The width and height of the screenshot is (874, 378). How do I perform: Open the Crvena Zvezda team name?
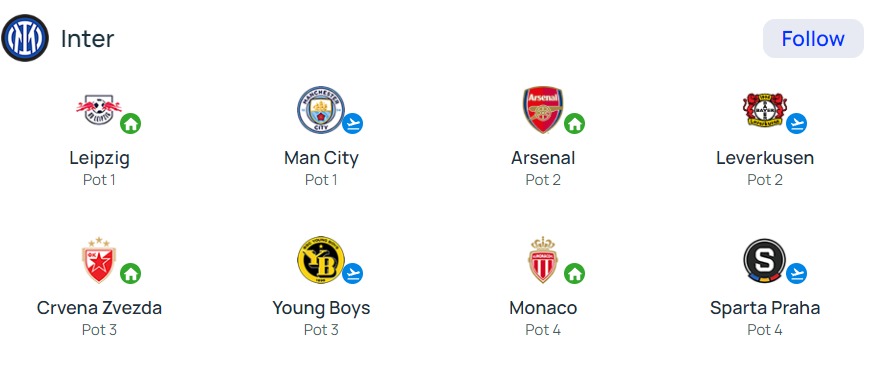point(99,308)
